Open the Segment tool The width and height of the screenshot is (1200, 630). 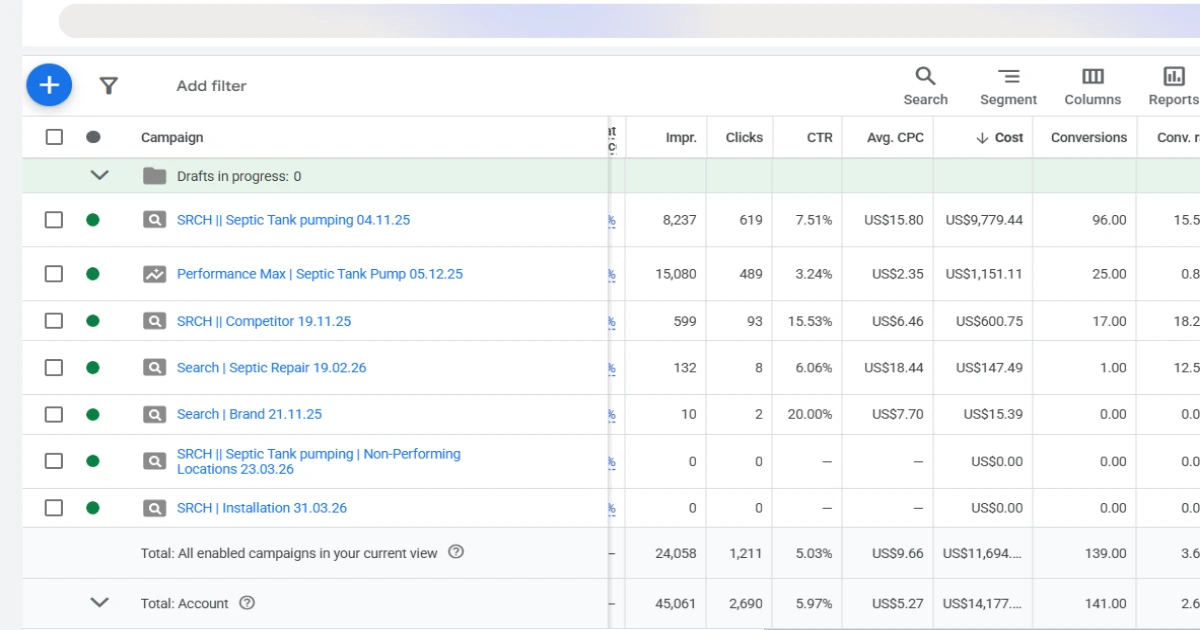(1008, 86)
